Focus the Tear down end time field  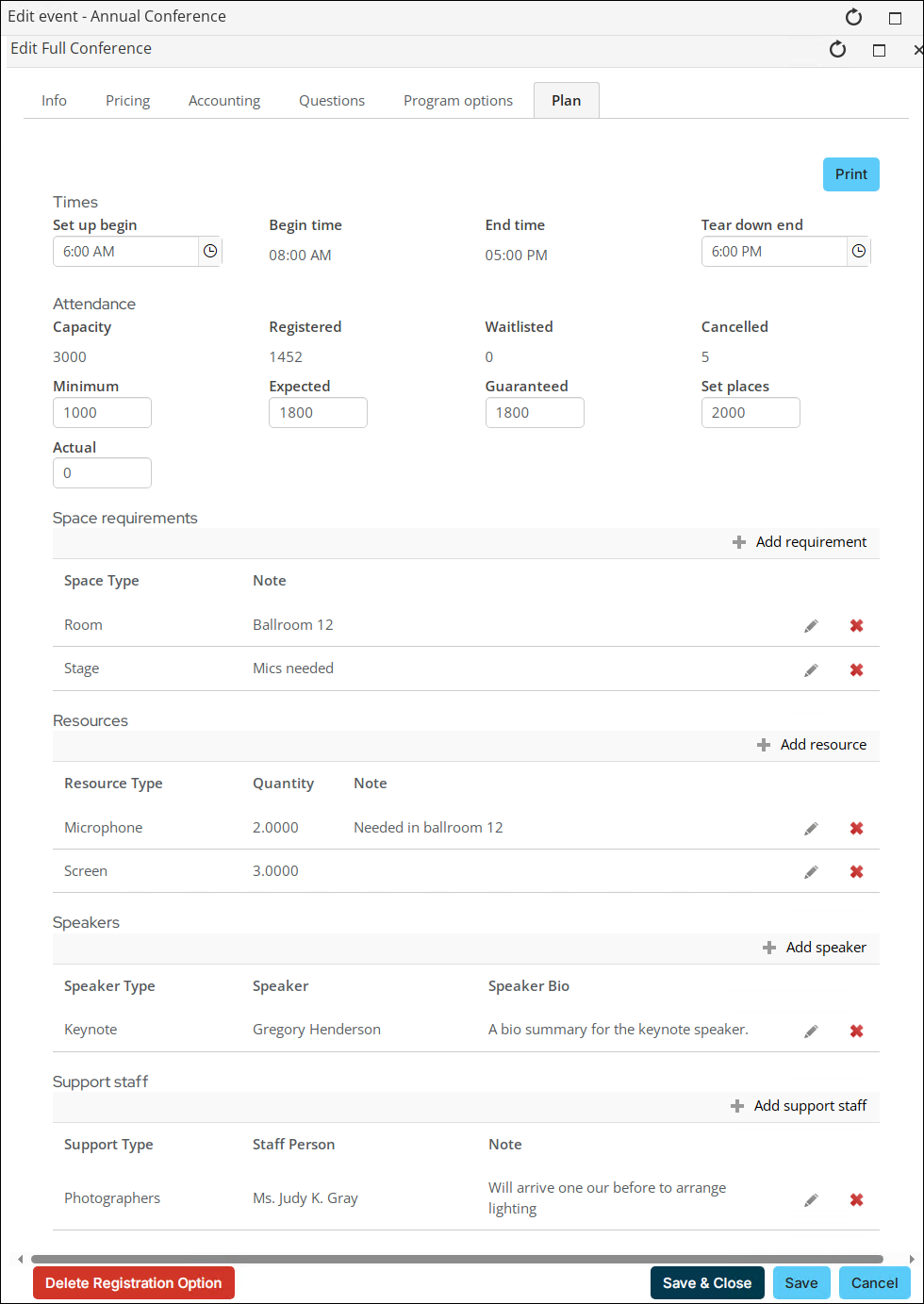(x=774, y=252)
